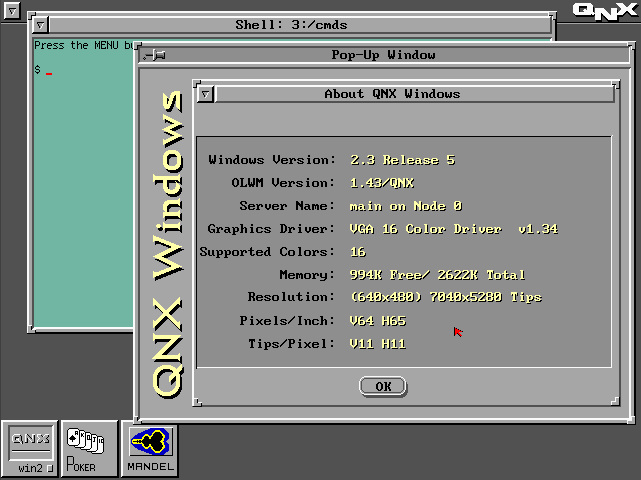The height and width of the screenshot is (480, 641).
Task: Click the Supported Colors value '16'
Action: pos(358,251)
